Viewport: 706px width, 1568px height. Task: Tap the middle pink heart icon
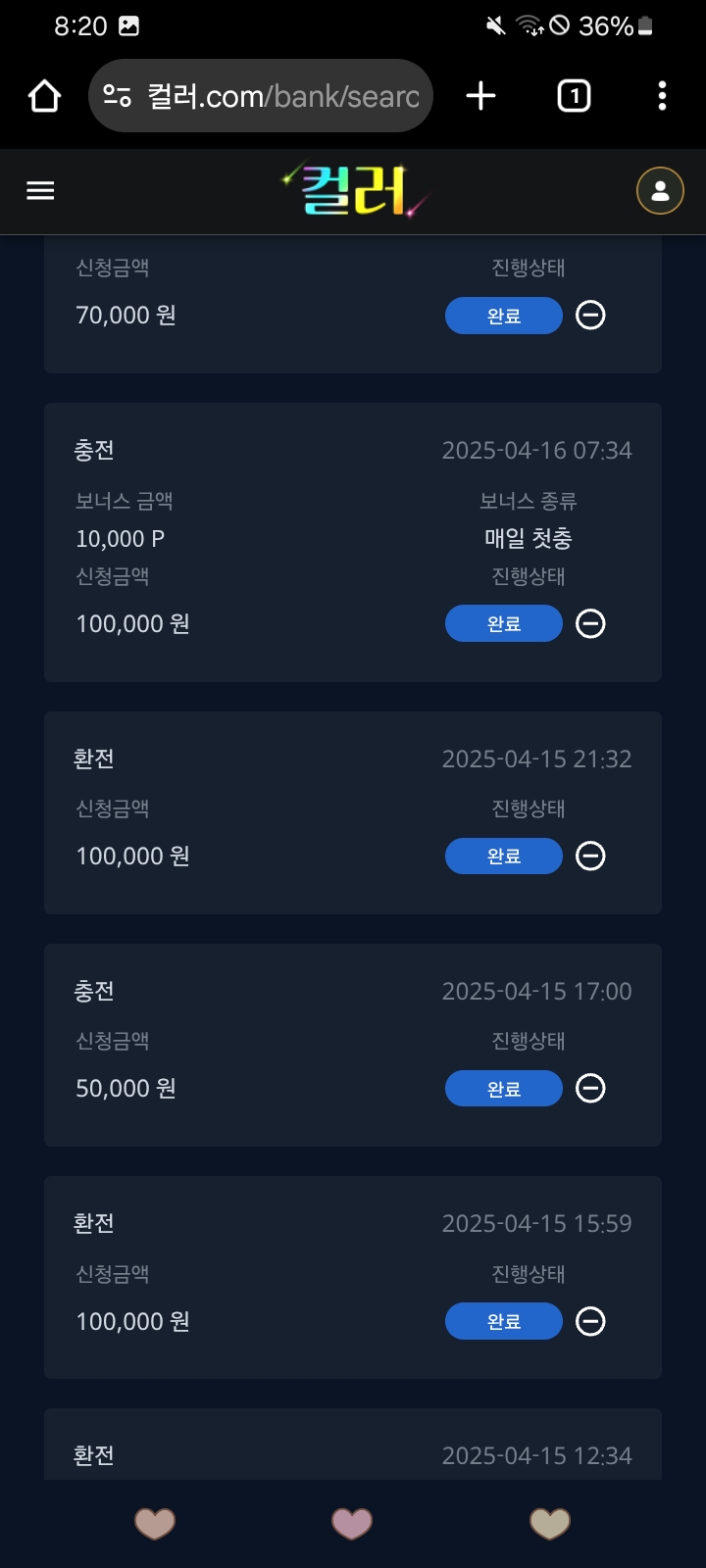coord(352,1523)
